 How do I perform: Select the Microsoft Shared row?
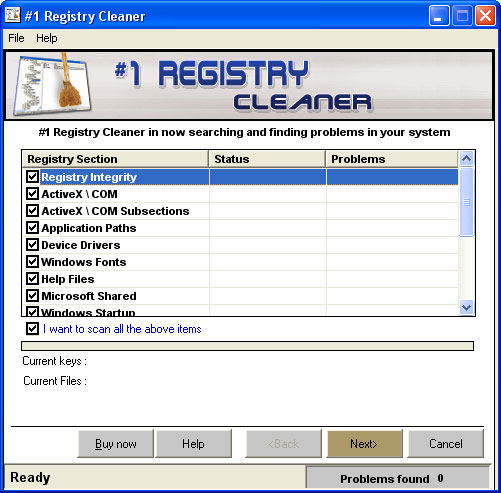click(240, 296)
